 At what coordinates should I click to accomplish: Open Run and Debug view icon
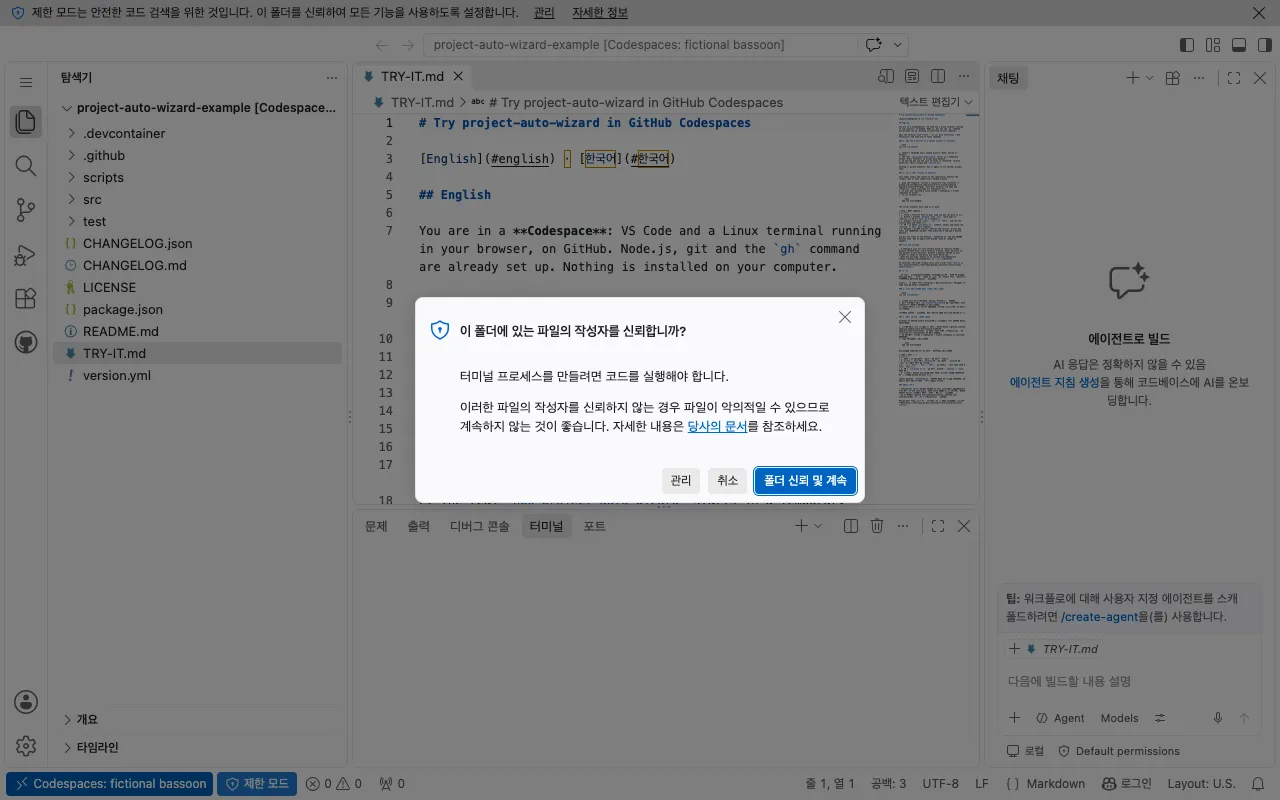pyautogui.click(x=26, y=254)
